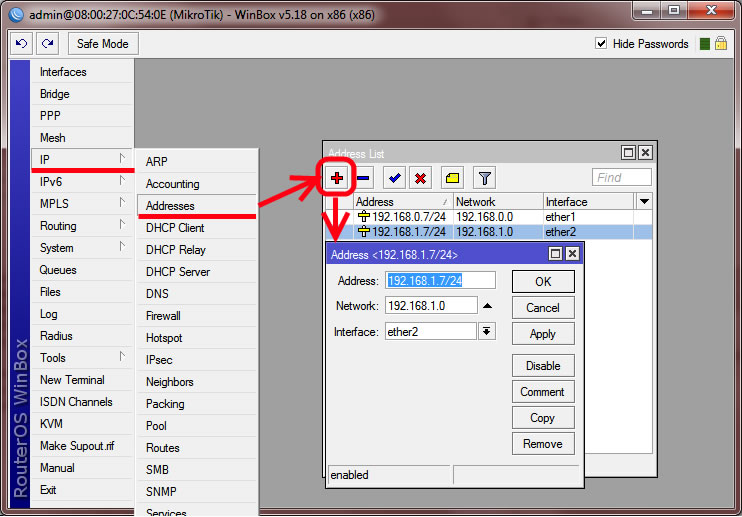Open DNS settings
This screenshot has width=742, height=517.
(197, 294)
